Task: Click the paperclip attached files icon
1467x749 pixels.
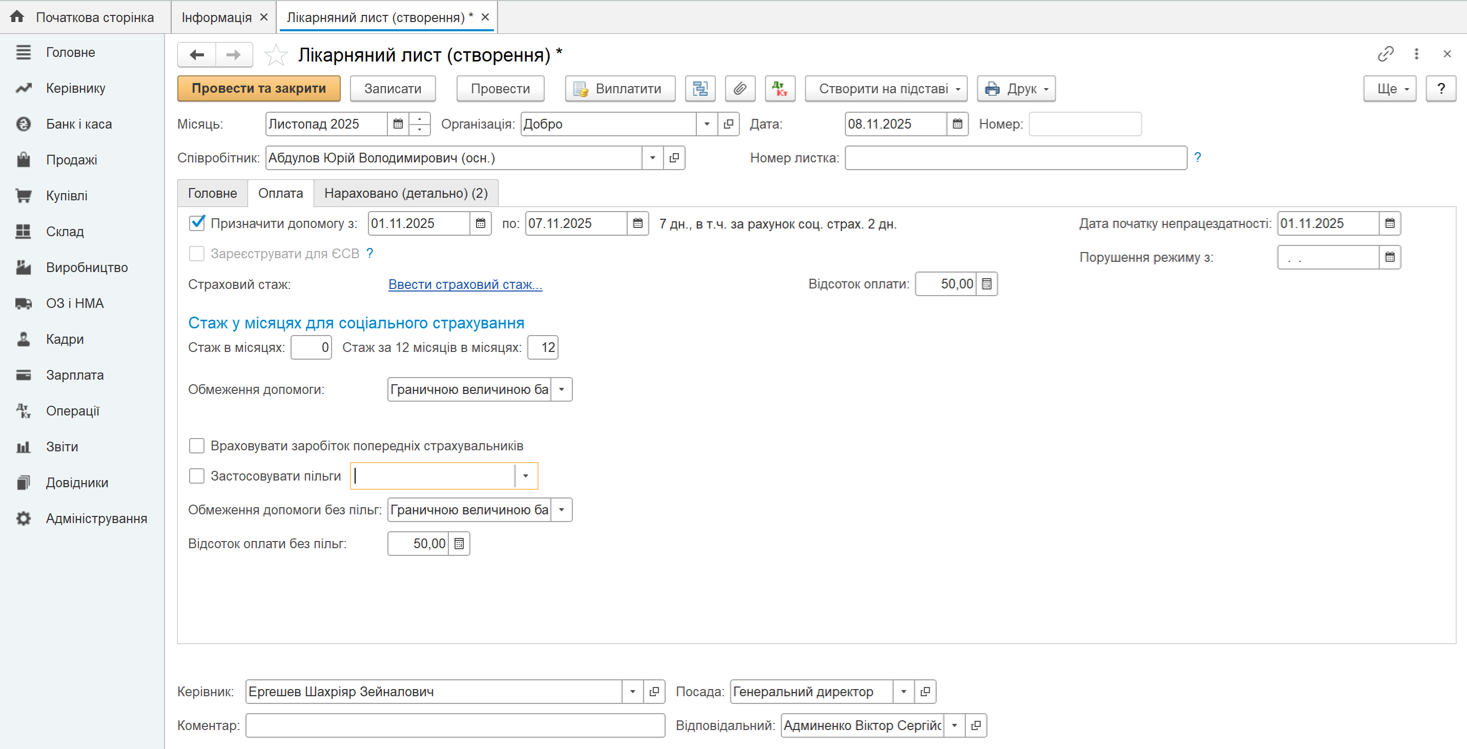Action: point(740,89)
